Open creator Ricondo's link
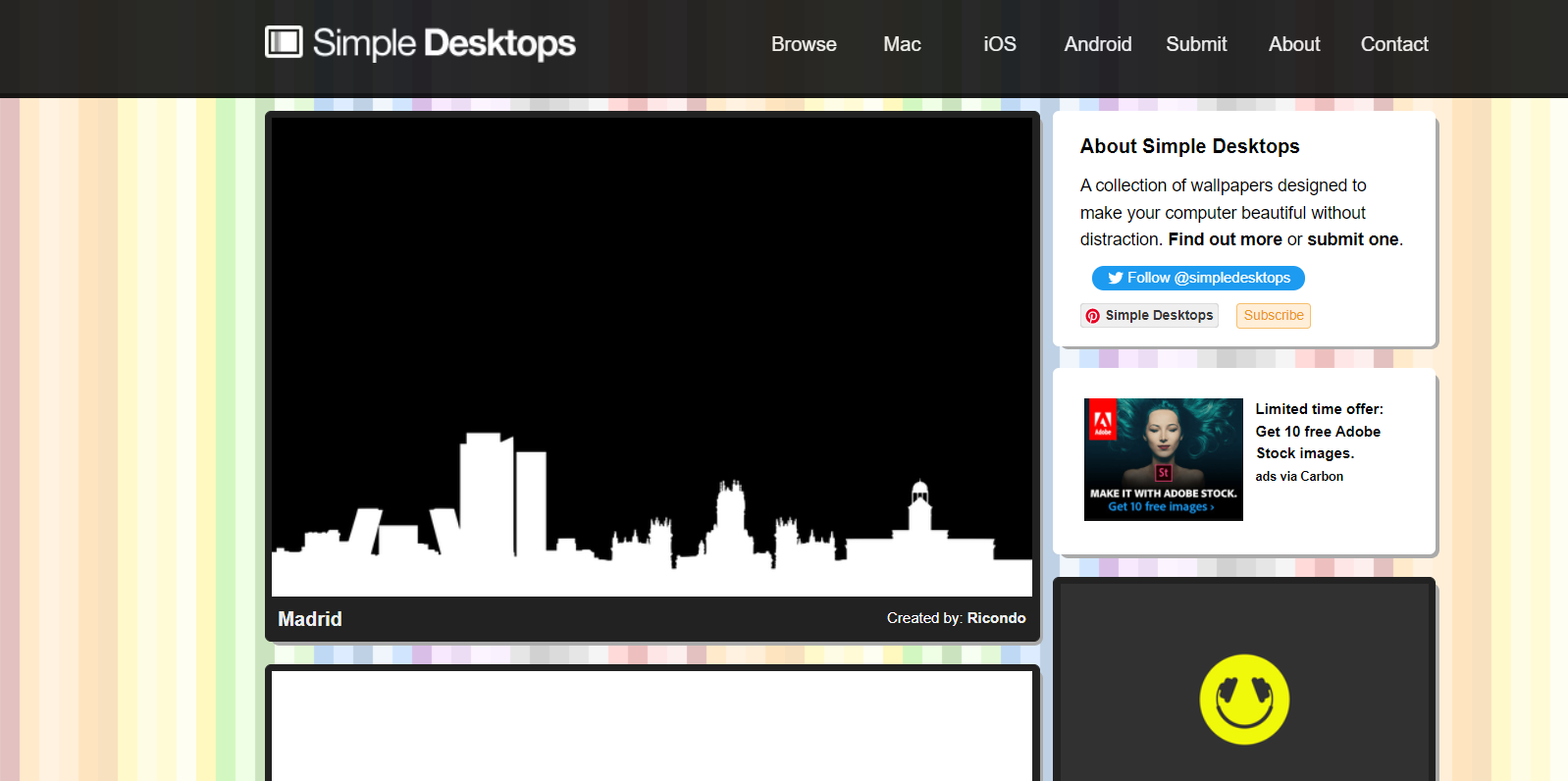Viewport: 1568px width, 781px height. 996,618
